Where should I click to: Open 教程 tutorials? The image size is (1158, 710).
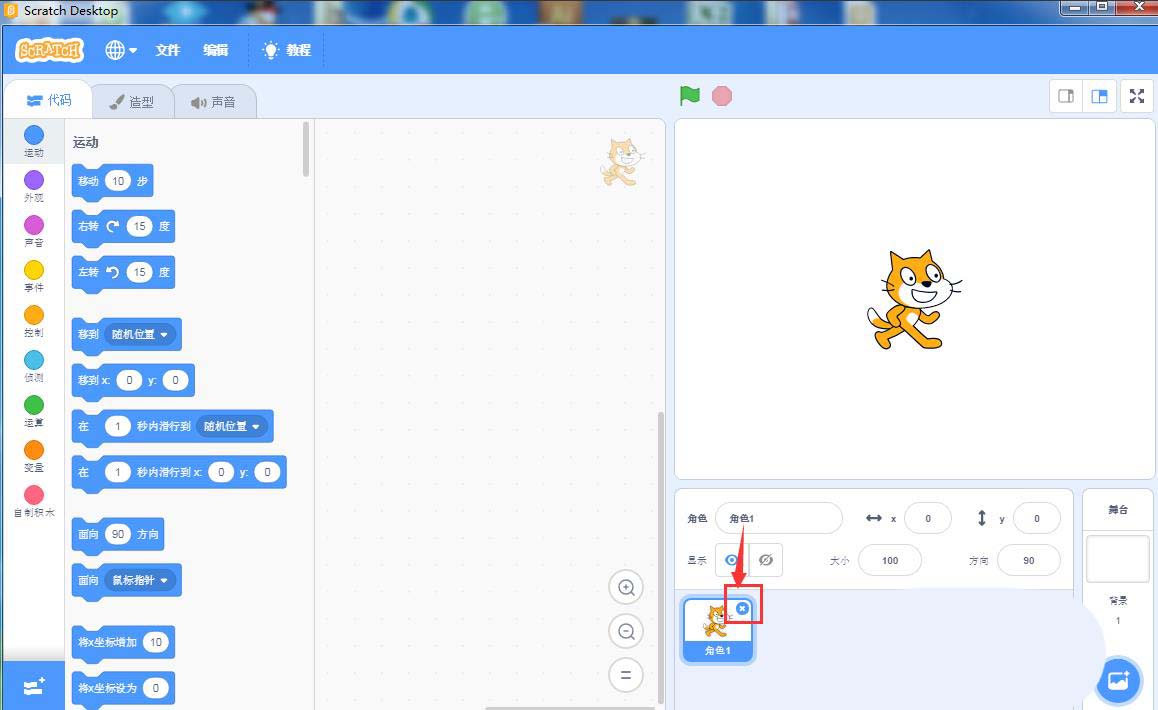coord(287,50)
